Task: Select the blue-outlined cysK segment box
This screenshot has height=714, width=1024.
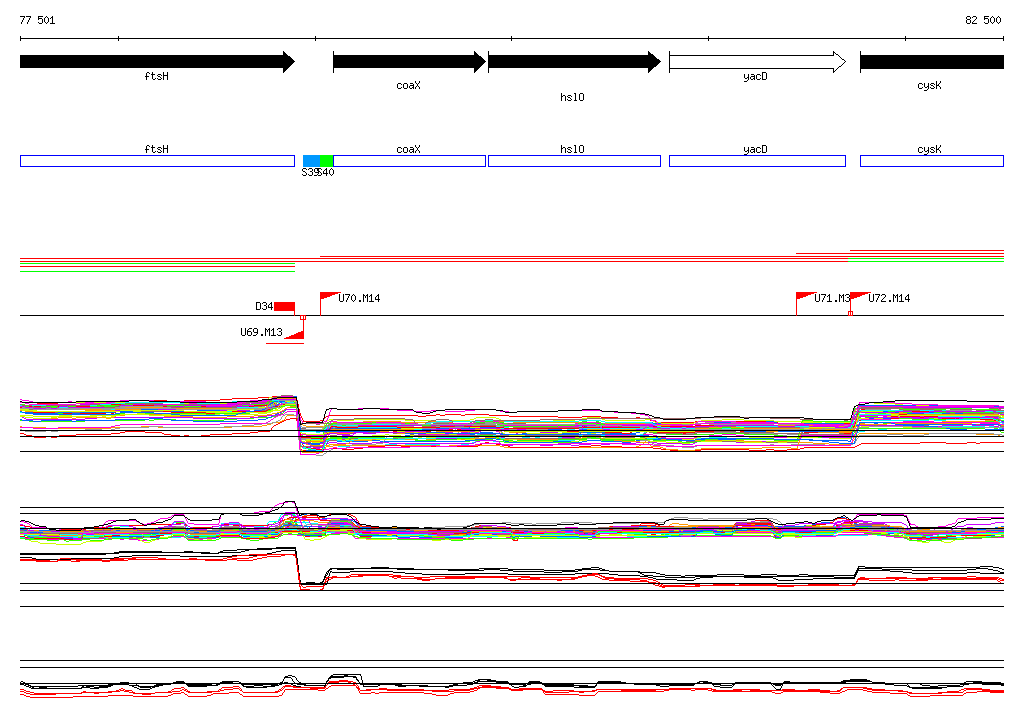Action: point(932,161)
